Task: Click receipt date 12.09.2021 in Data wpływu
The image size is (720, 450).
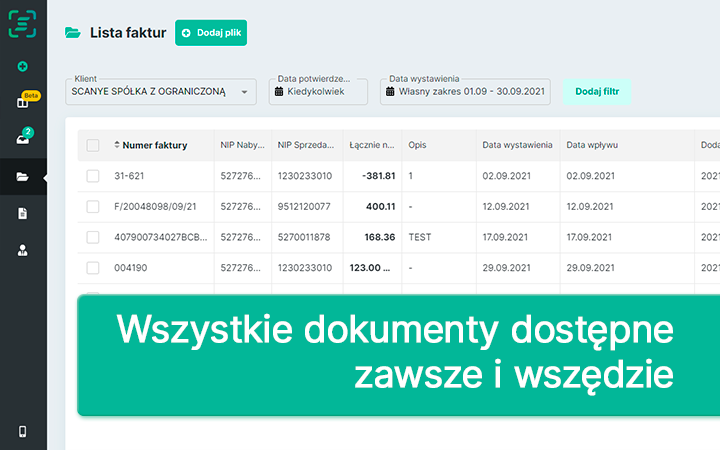Action: 590,207
